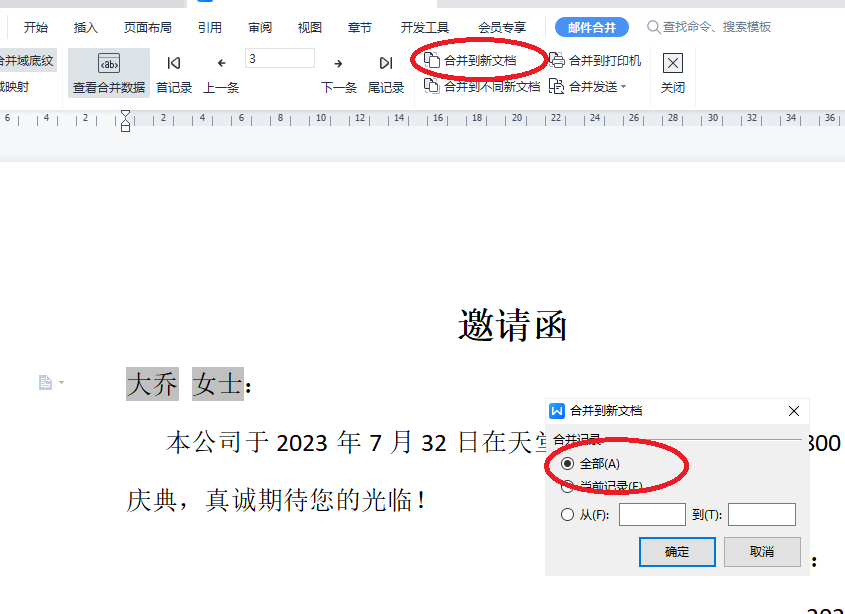Click 合并到新文档 in the ribbon
Image resolution: width=845 pixels, height=614 pixels.
tap(470, 60)
